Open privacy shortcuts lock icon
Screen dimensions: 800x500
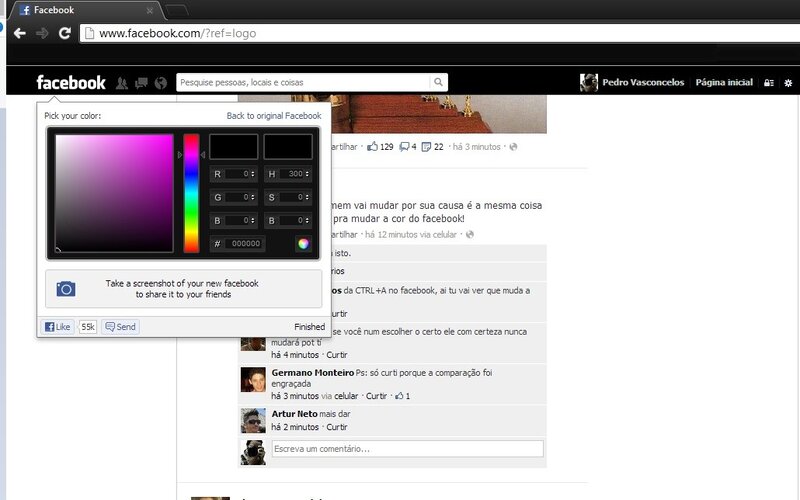click(x=768, y=83)
